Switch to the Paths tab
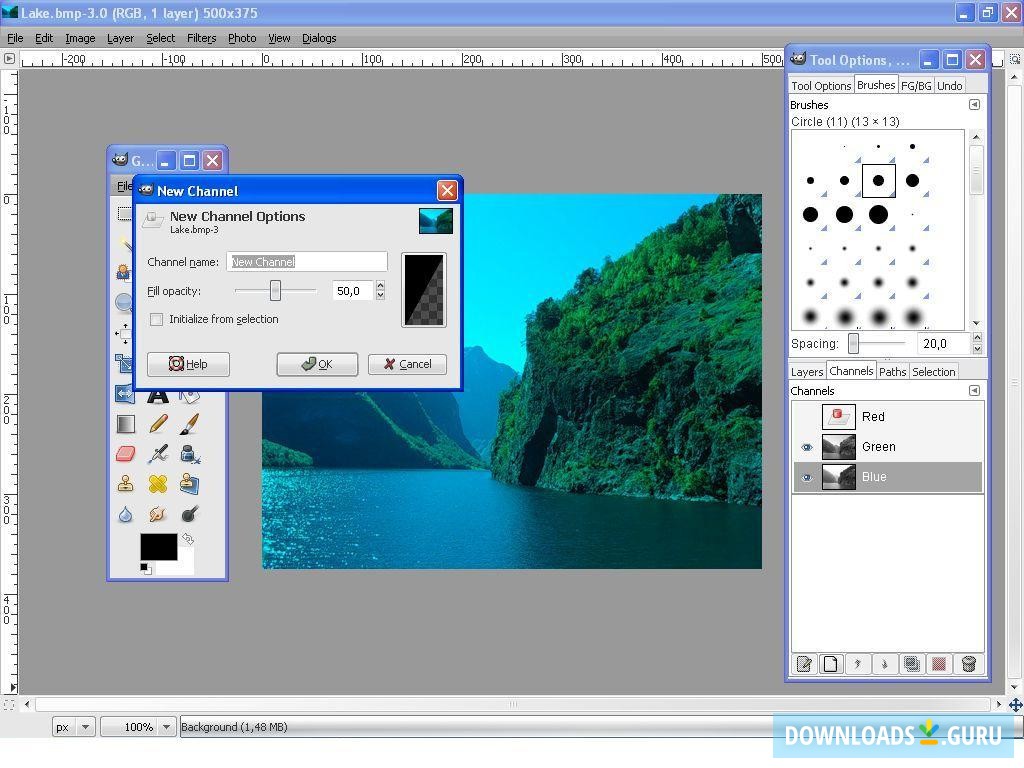The image size is (1024, 768). click(x=892, y=372)
